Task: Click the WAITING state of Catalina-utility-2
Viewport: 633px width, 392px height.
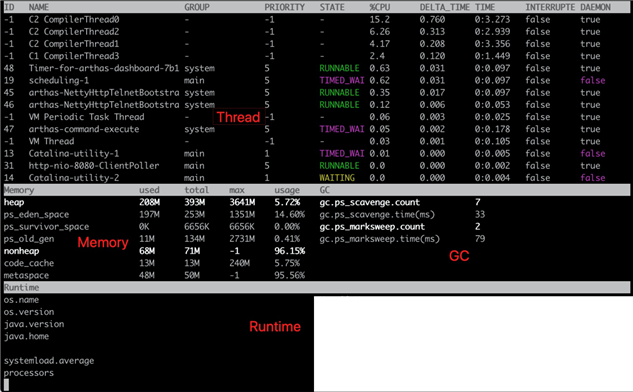Action: (x=337, y=178)
